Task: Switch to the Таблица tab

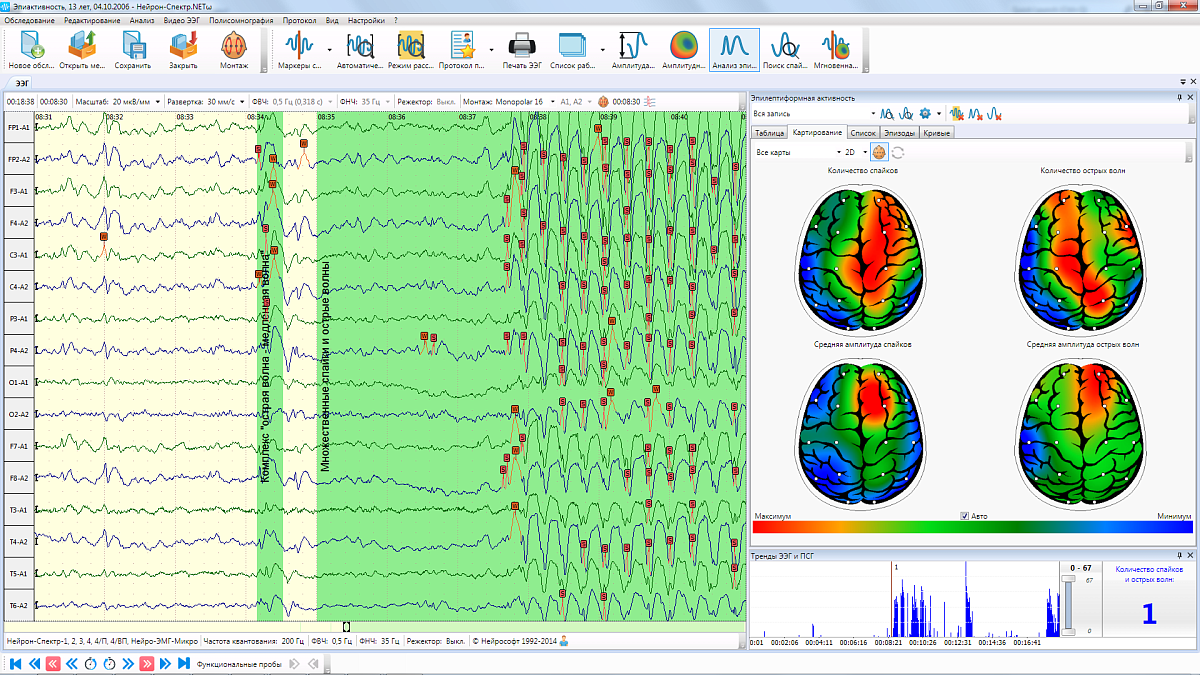Action: tap(768, 132)
